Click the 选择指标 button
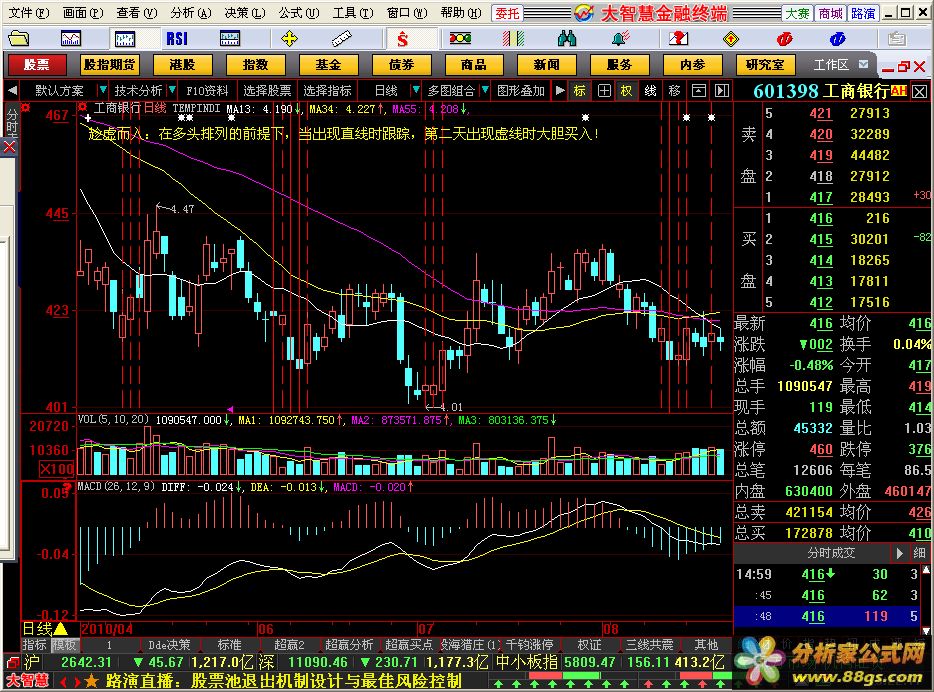The image size is (934, 692). click(x=327, y=91)
